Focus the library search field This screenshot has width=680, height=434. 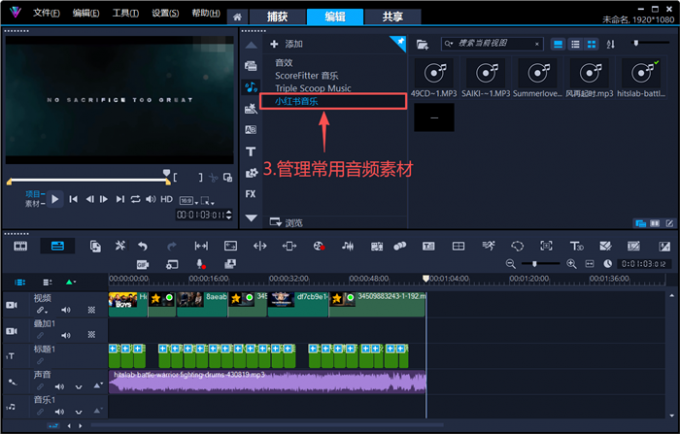pyautogui.click(x=492, y=43)
